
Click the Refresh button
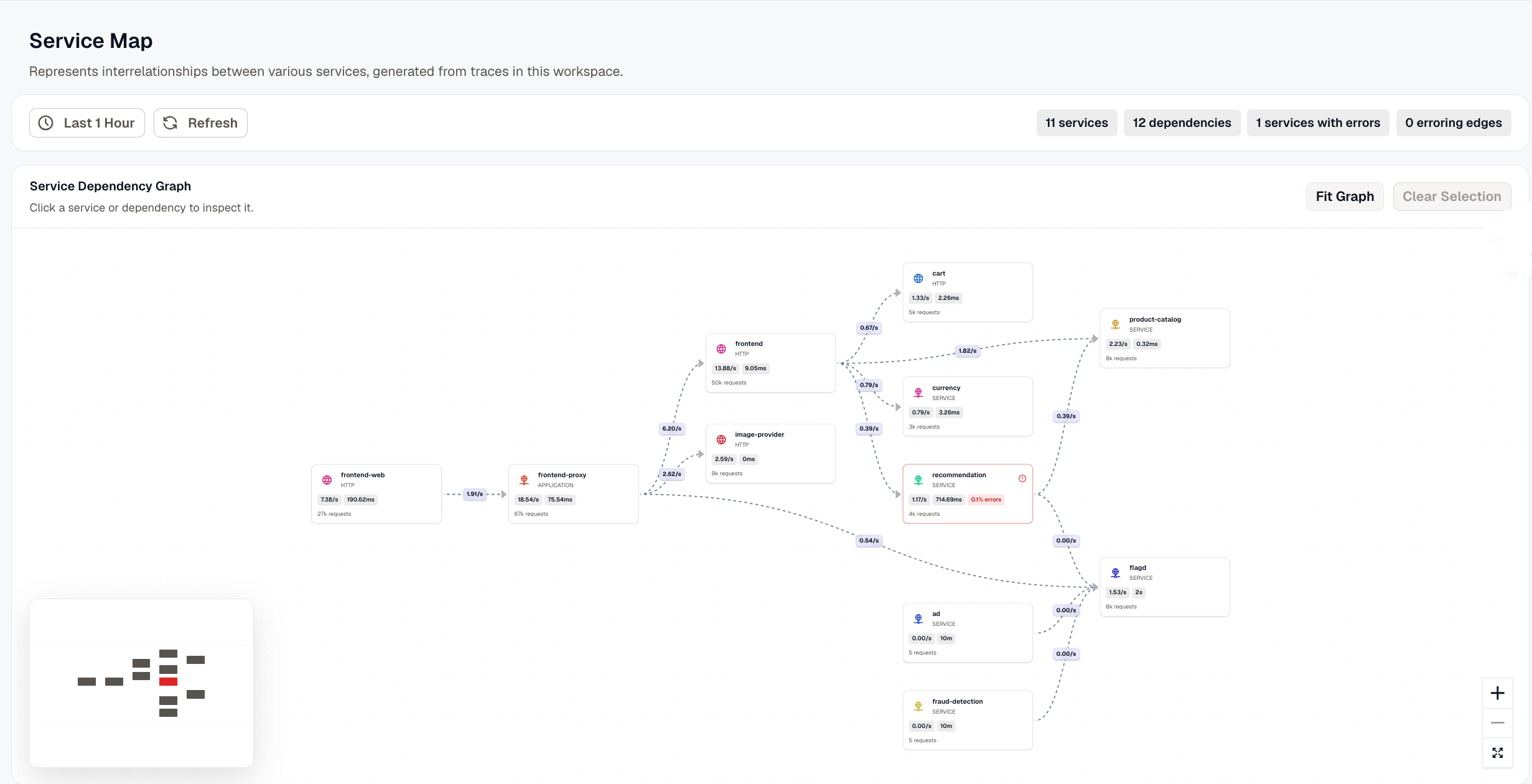pyautogui.click(x=200, y=123)
